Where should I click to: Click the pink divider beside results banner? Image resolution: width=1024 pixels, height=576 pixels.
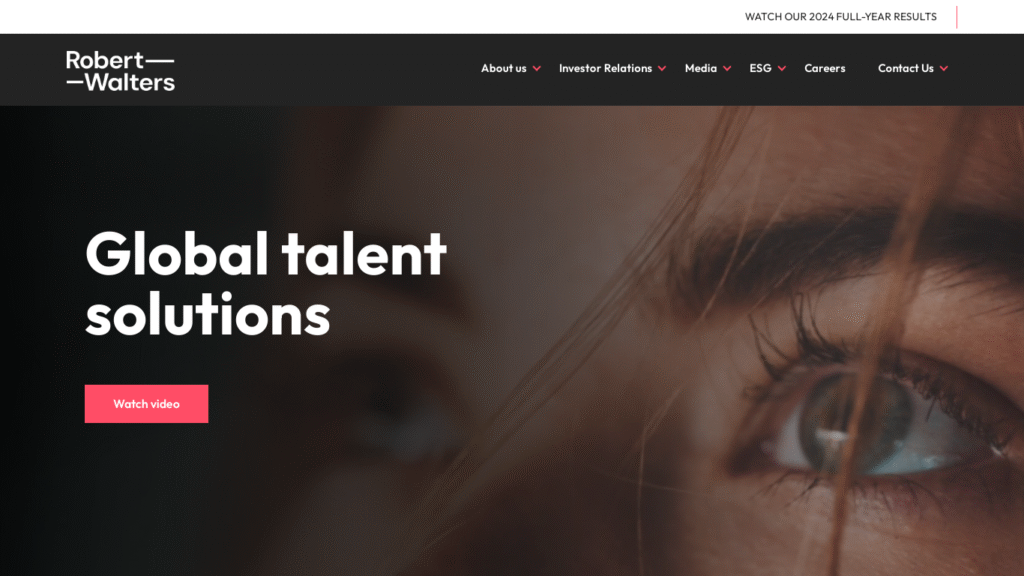point(957,17)
